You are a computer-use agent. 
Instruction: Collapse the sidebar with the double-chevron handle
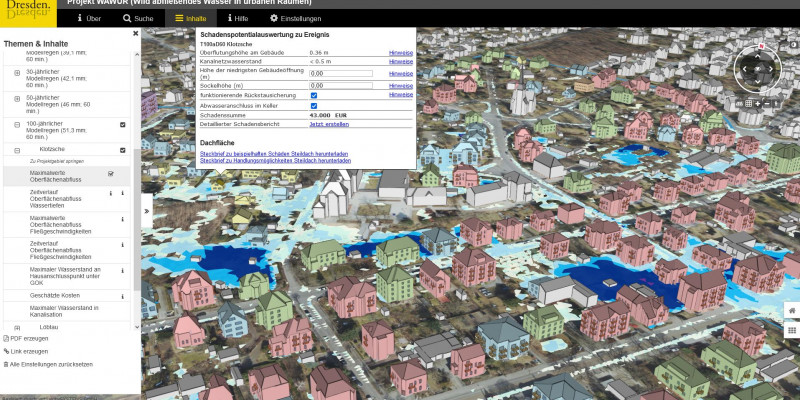click(147, 211)
